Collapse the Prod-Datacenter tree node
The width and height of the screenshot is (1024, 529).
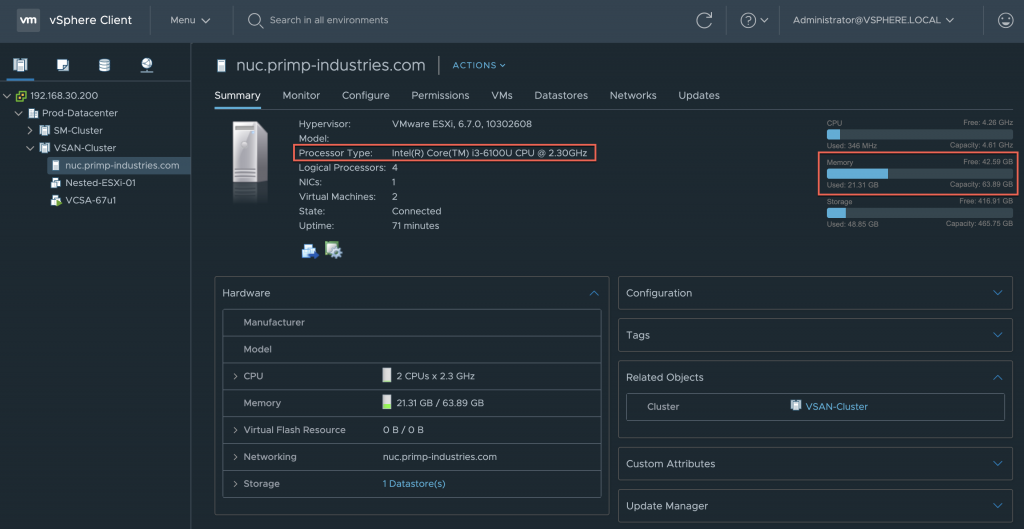(19, 114)
